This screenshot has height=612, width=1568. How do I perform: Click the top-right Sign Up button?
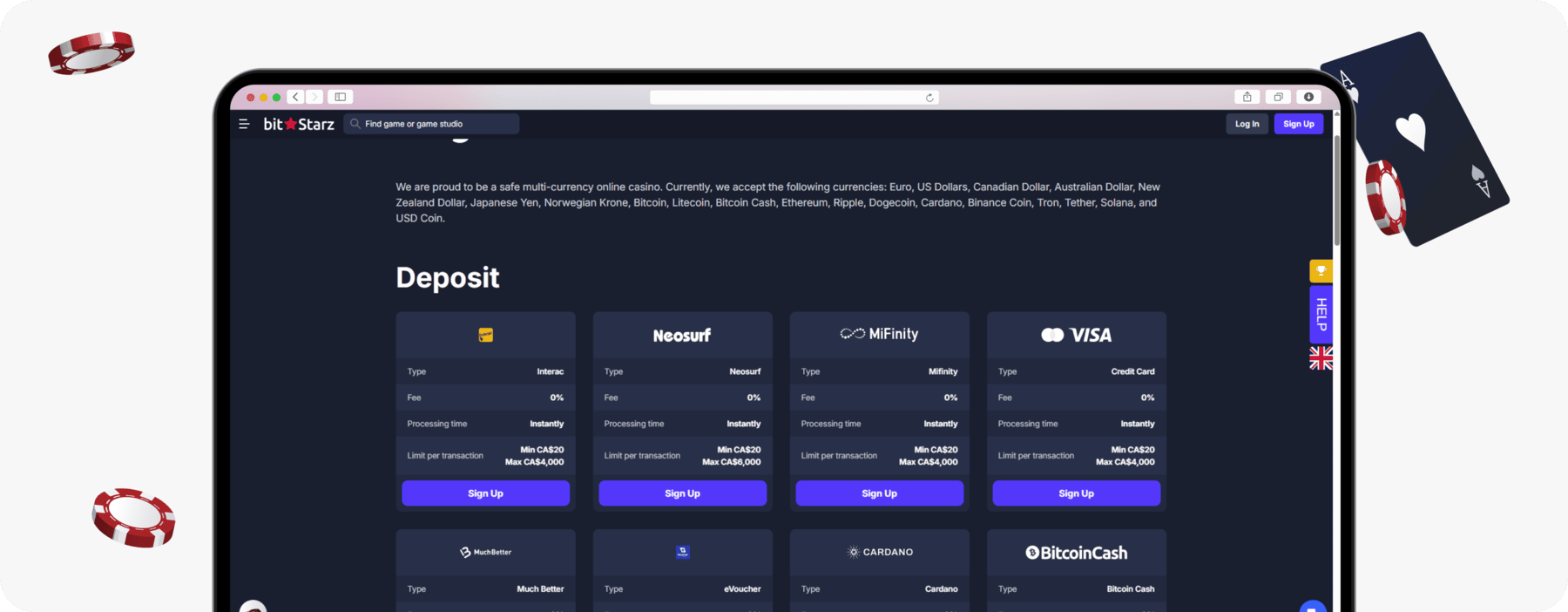coord(1298,124)
